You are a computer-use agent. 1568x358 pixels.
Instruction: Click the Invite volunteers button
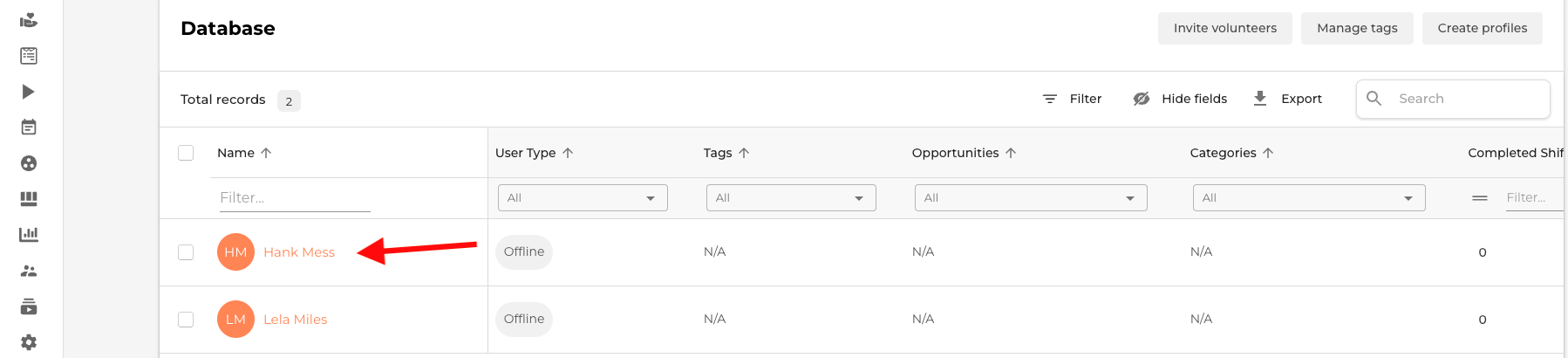point(1225,28)
